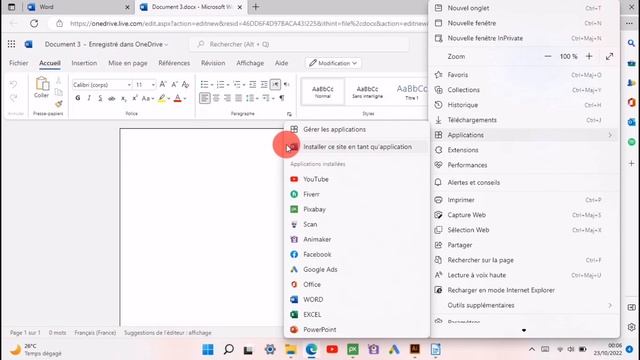Open new browser tab plus button
The image size is (640, 360).
[256, 7]
